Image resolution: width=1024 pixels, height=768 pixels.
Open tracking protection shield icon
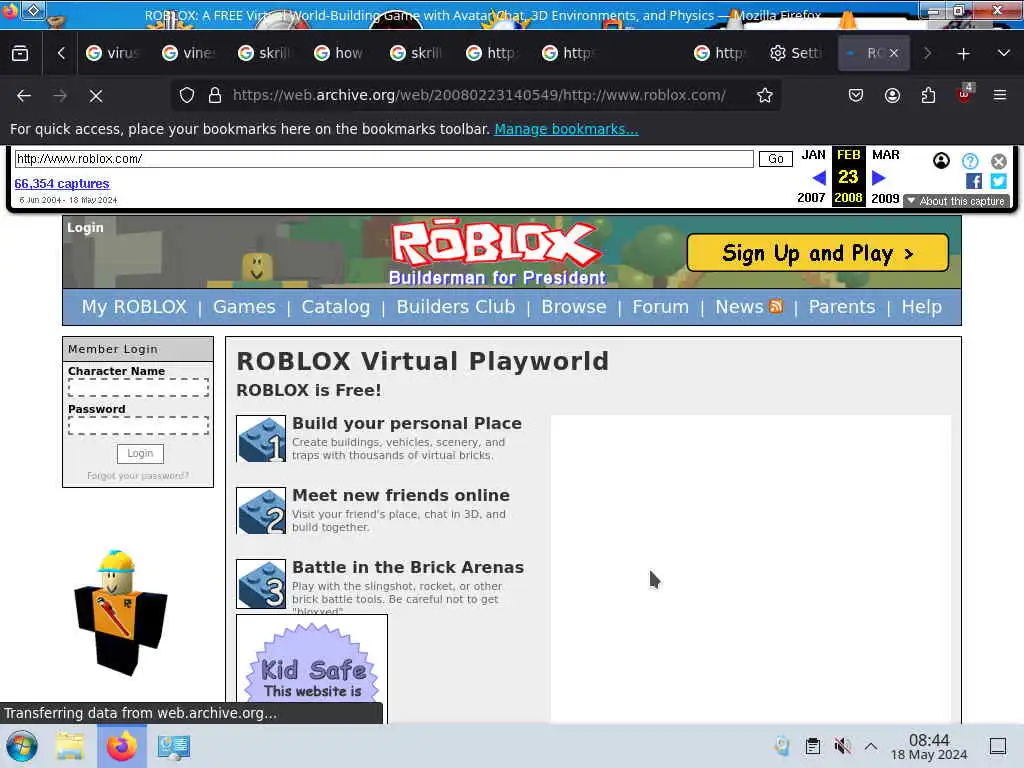187,95
